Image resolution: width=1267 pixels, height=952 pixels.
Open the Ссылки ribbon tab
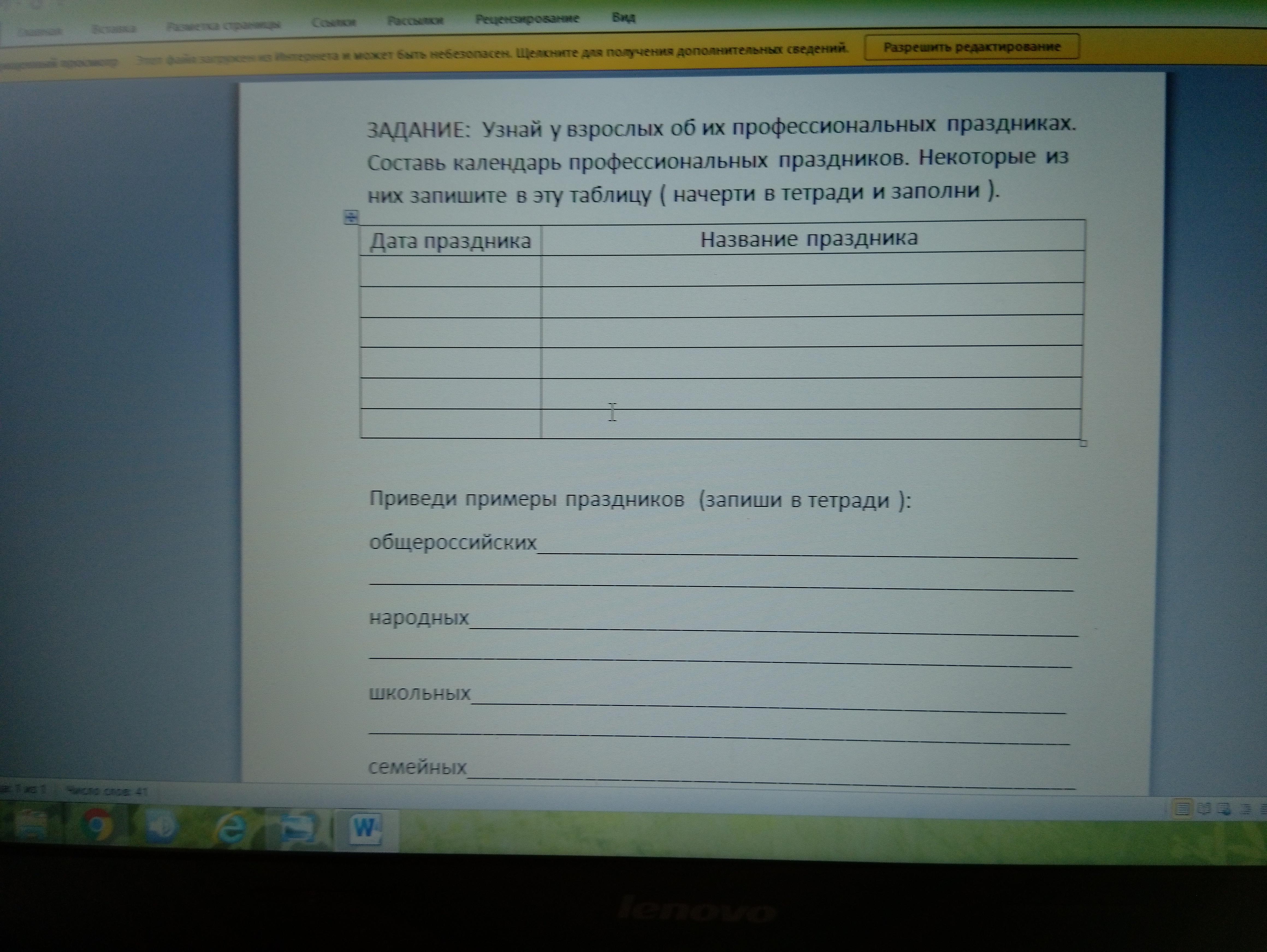click(333, 23)
